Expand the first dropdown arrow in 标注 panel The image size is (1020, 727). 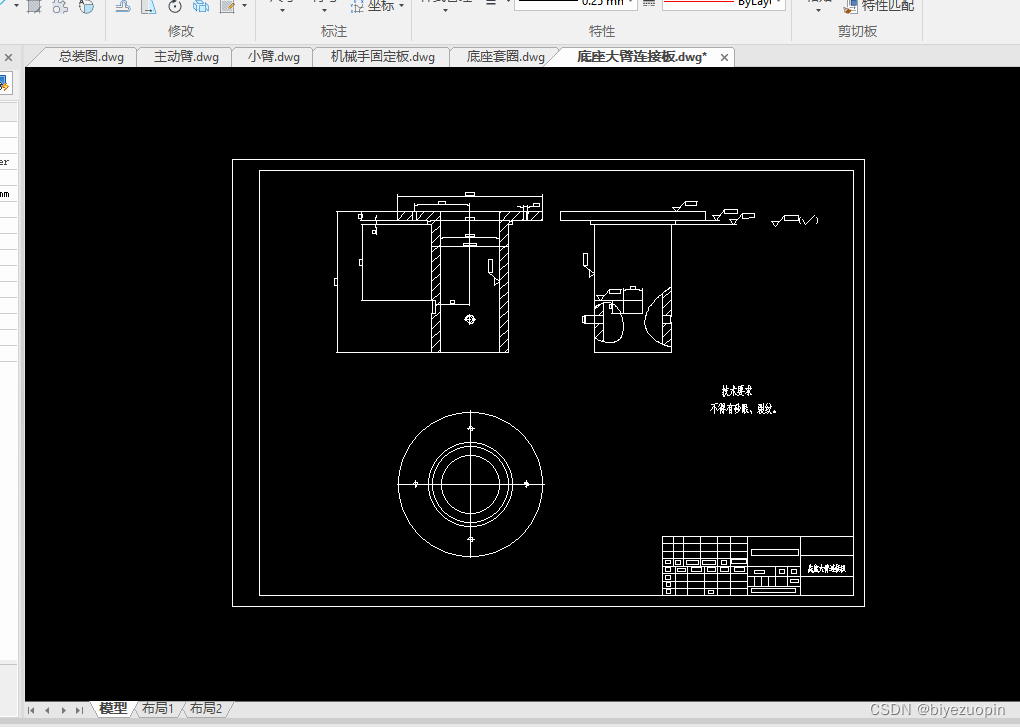pyautogui.click(x=282, y=10)
